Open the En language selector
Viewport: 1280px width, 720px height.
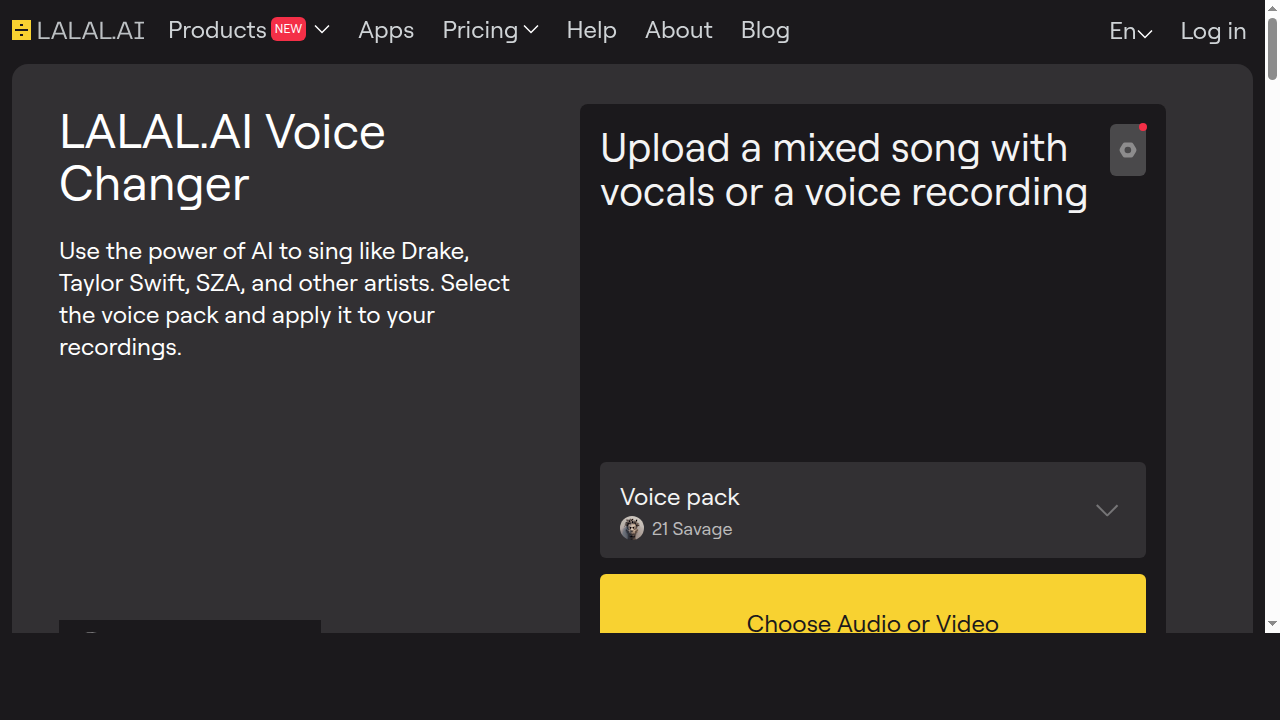(1130, 31)
